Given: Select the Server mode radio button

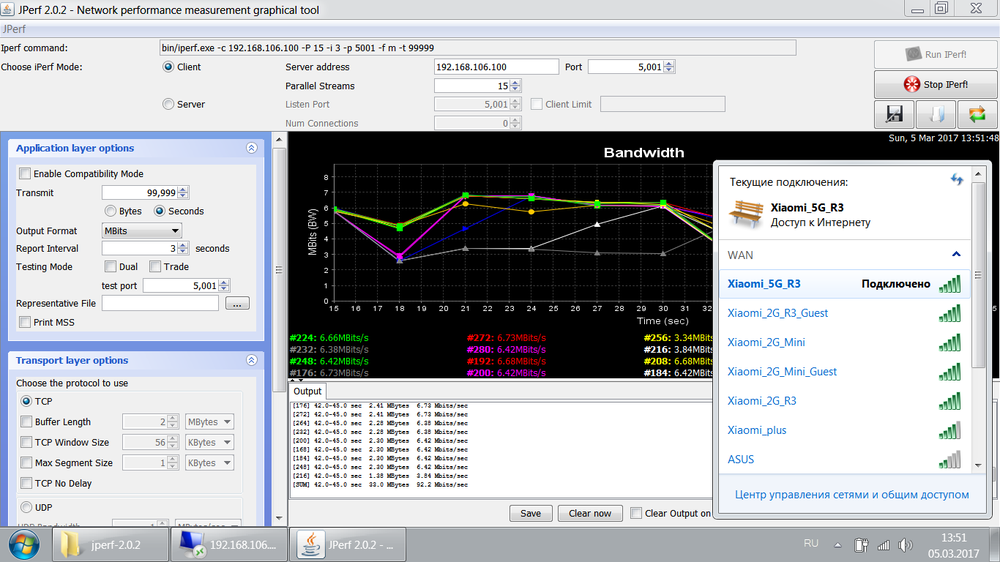Looking at the screenshot, I should [168, 104].
